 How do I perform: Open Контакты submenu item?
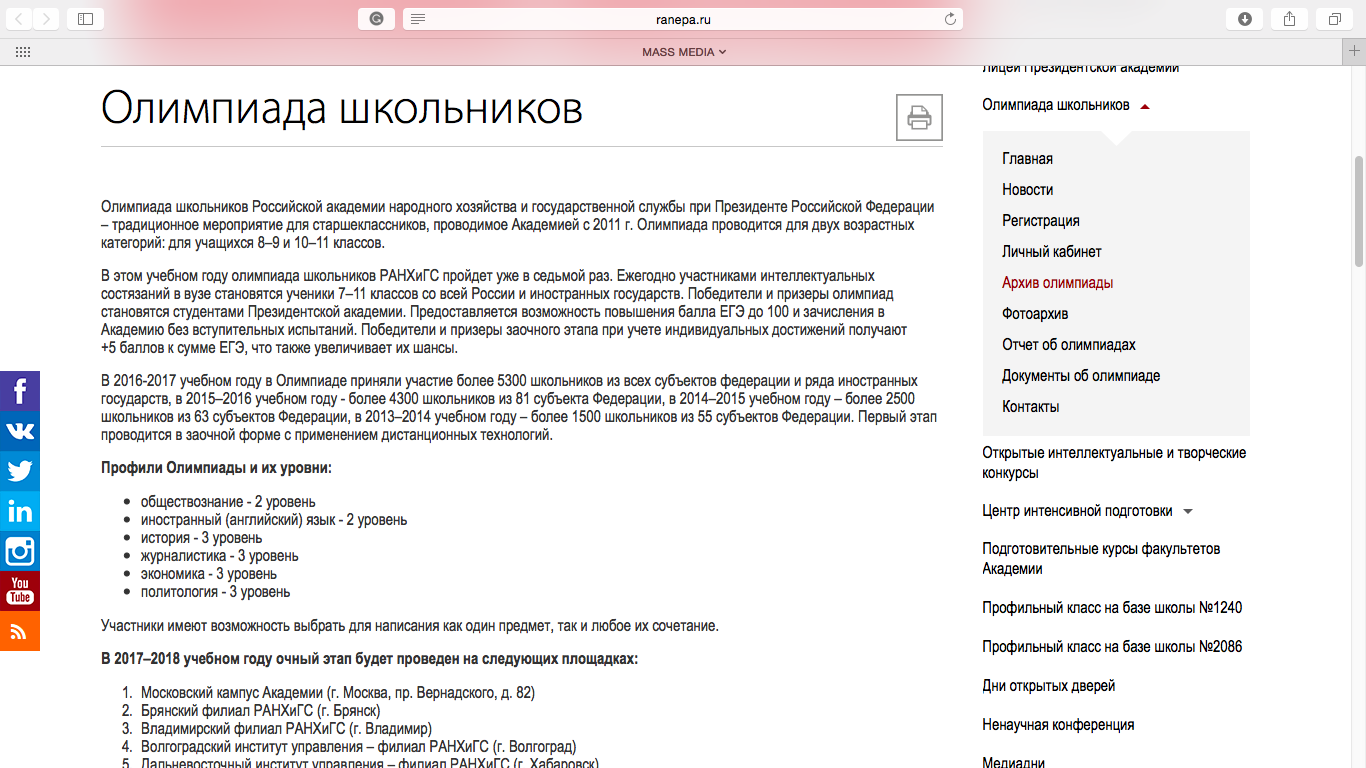(1031, 407)
